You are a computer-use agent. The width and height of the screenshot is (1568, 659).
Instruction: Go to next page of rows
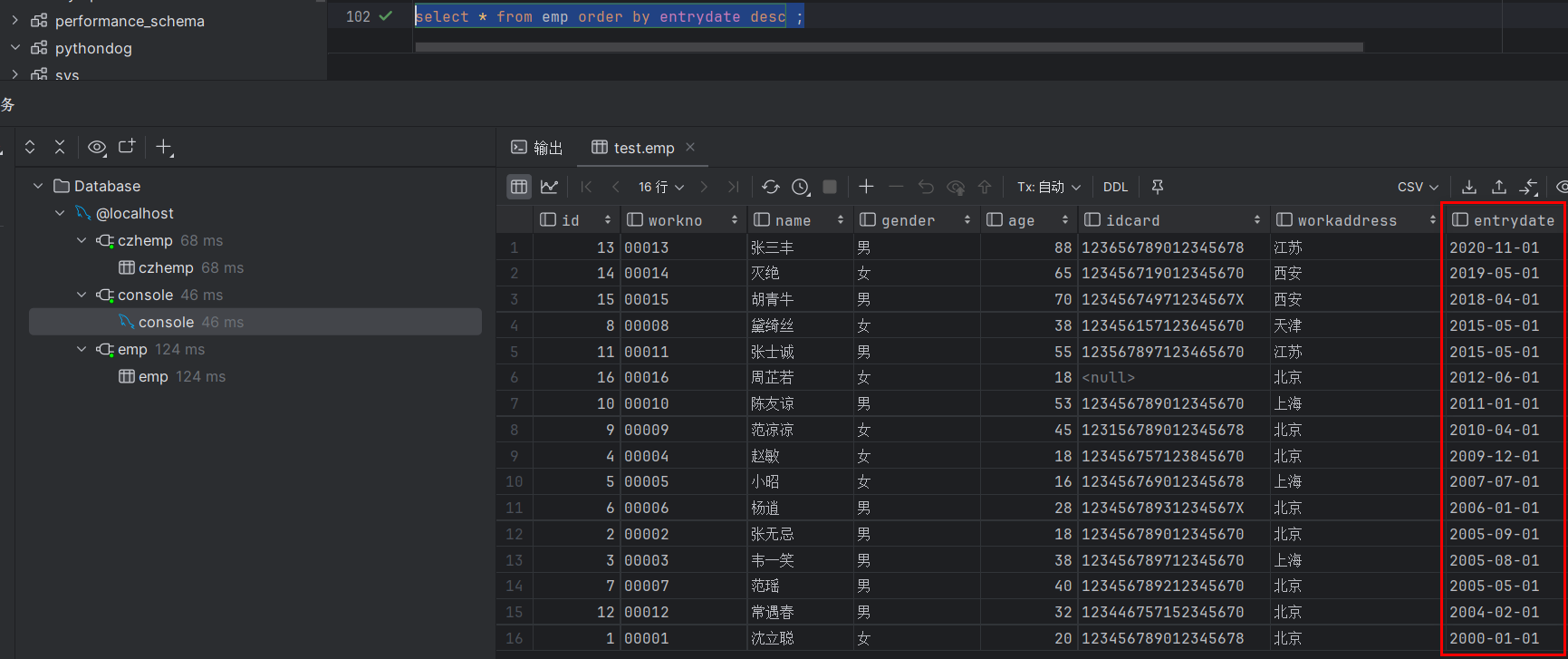tap(704, 187)
